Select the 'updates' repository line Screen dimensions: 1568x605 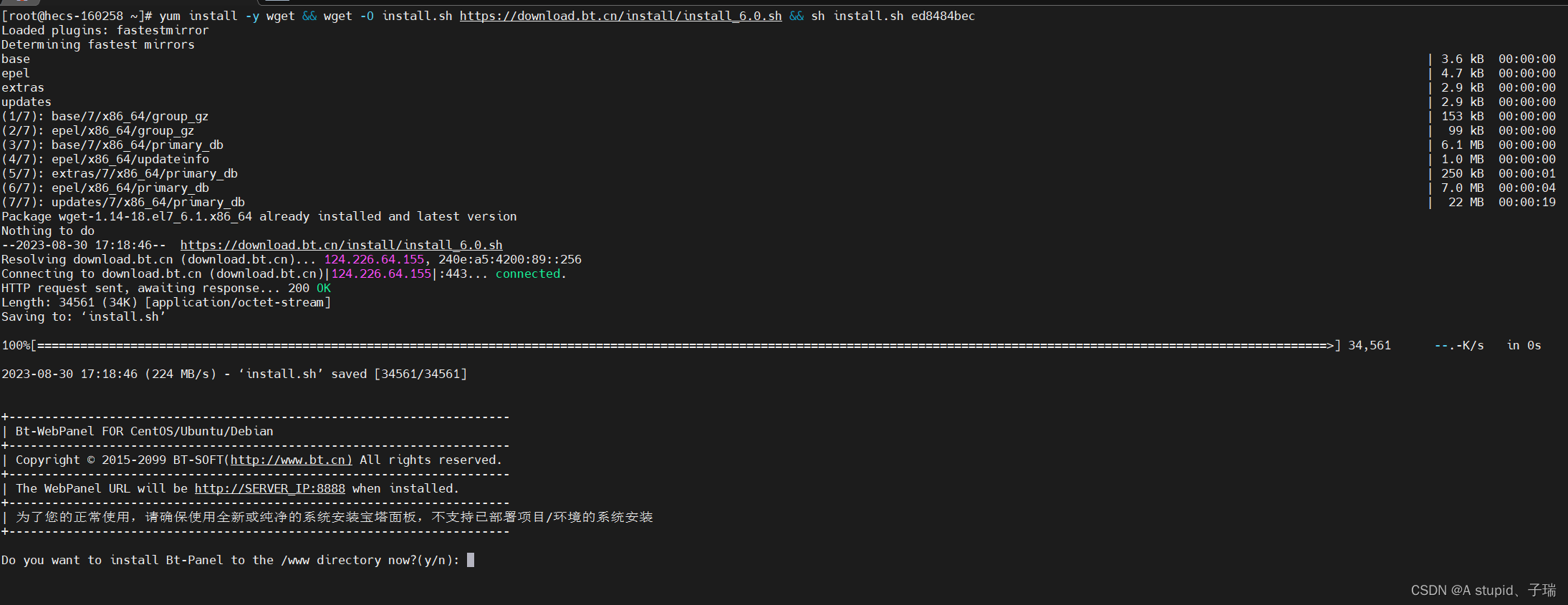[x=27, y=102]
